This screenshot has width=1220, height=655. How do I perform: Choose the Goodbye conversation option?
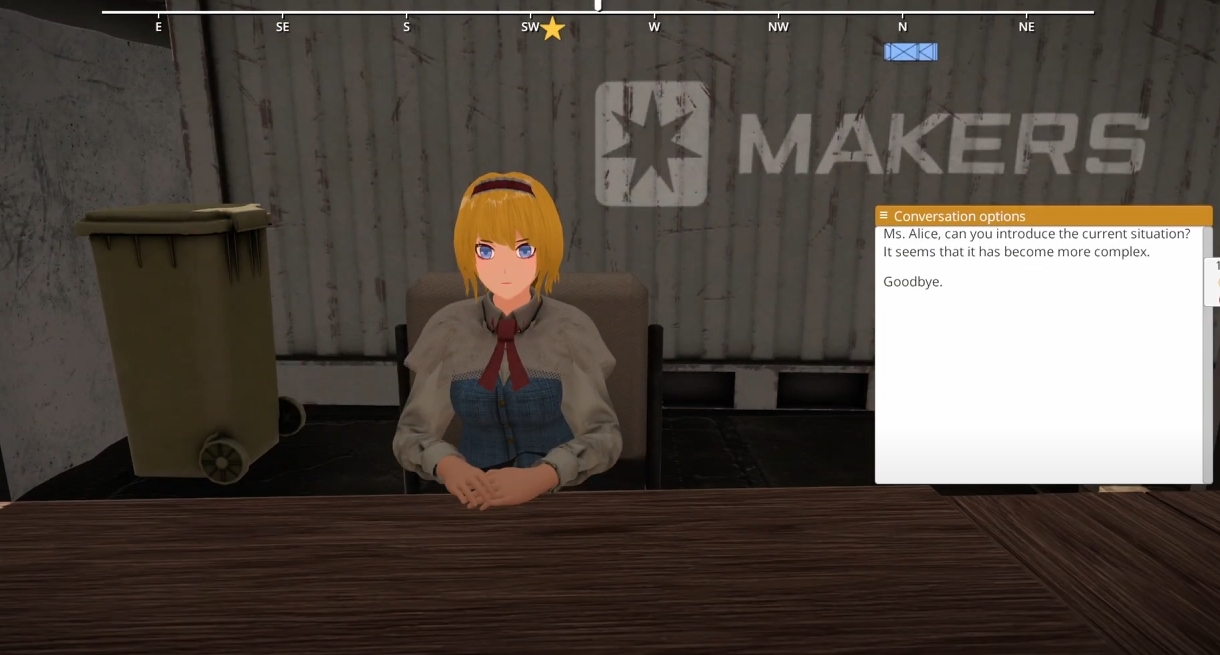(x=913, y=282)
